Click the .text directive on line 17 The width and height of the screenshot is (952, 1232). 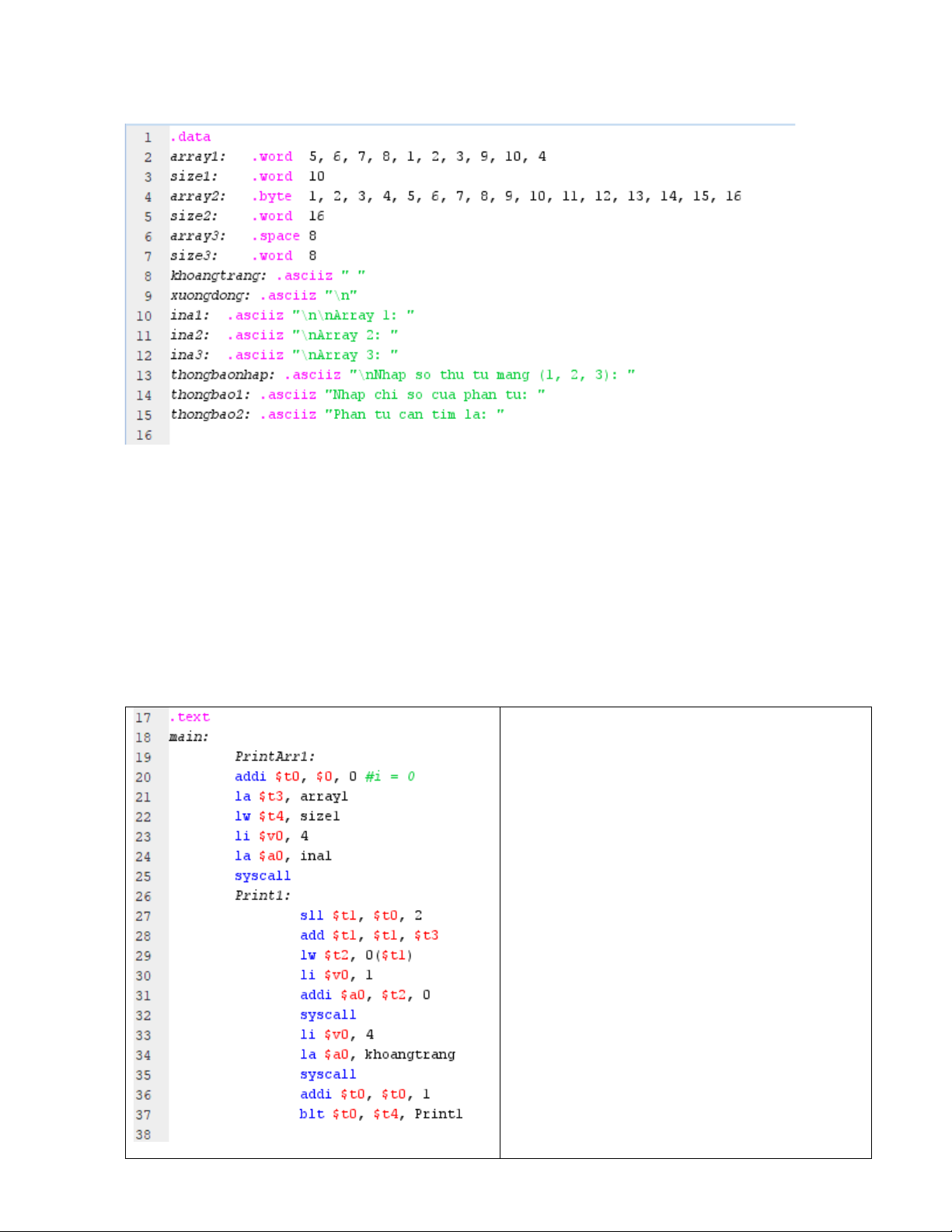tap(190, 717)
